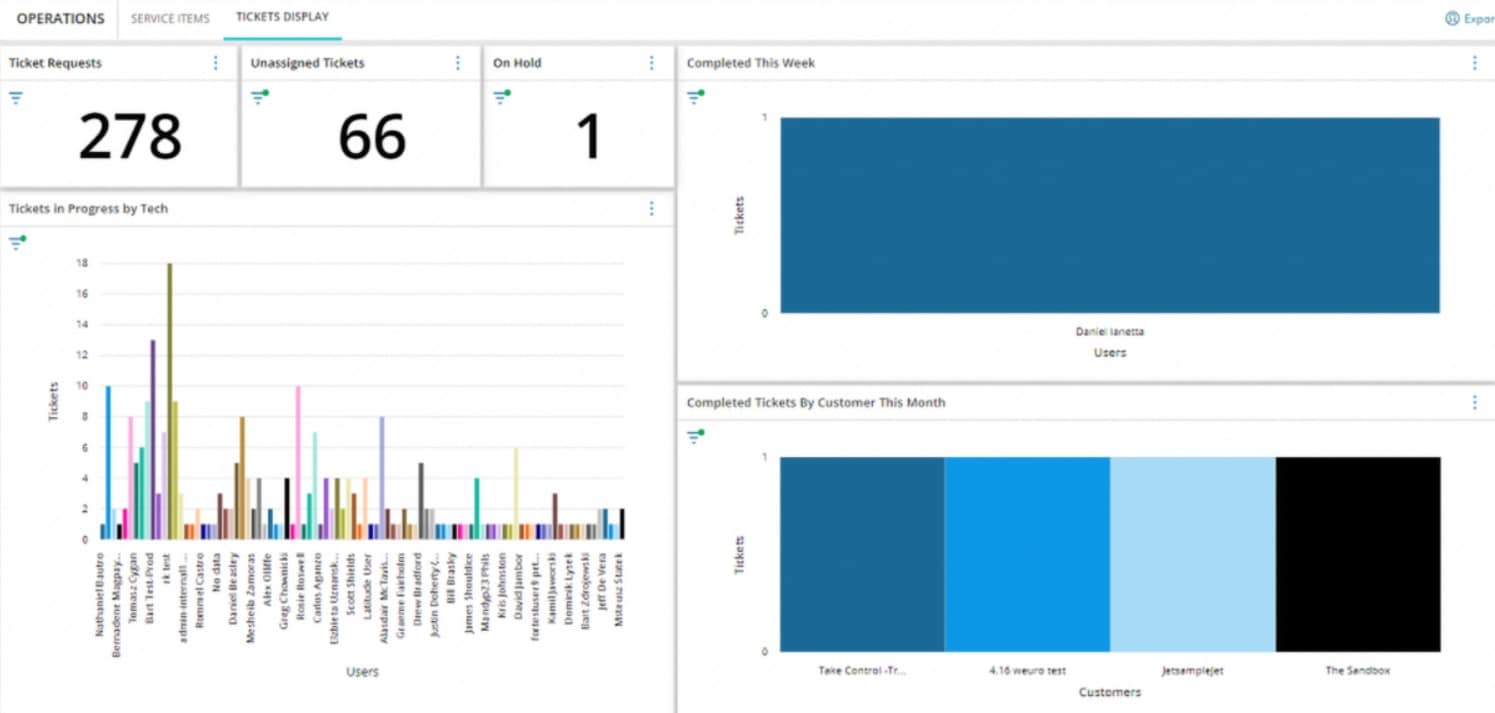Click filter icon in Tickets in Progress by Tech
Image resolution: width=1495 pixels, height=713 pixels.
coord(17,243)
